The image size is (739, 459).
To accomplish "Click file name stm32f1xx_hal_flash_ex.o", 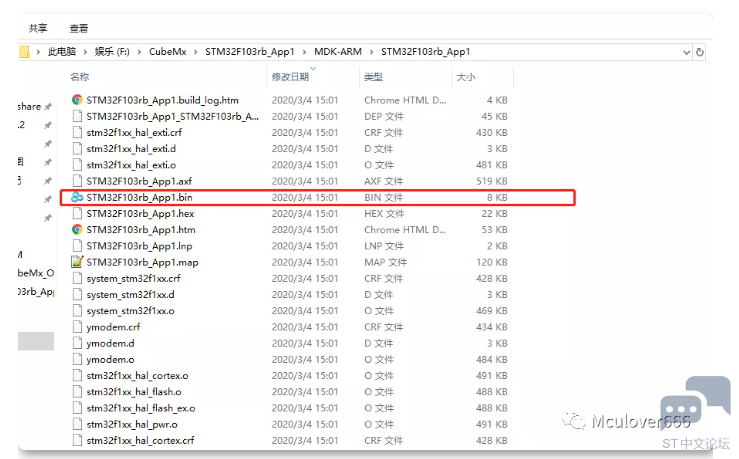I will [141, 408].
